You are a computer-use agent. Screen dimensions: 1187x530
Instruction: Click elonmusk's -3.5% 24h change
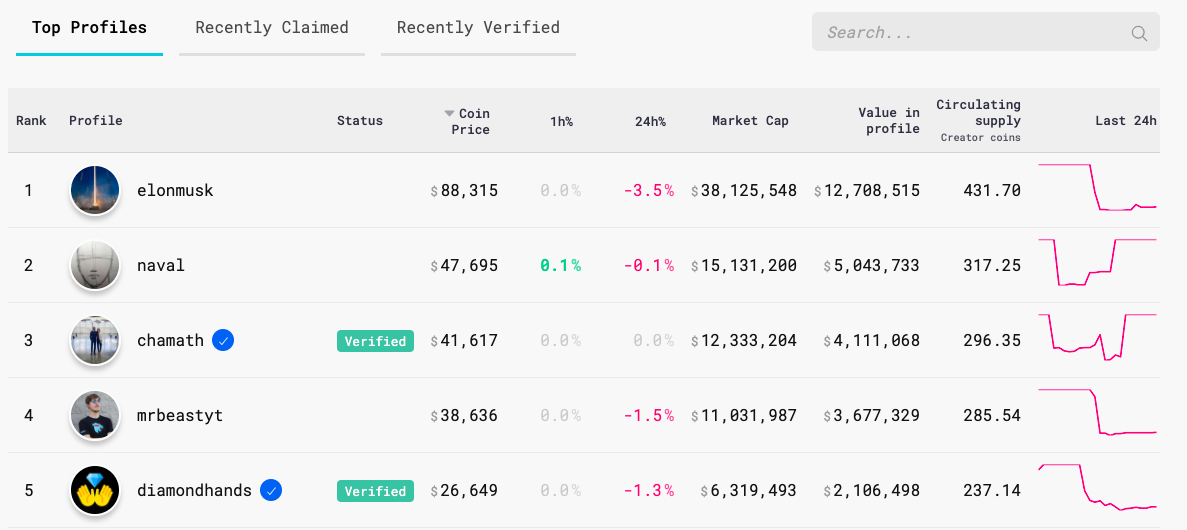pos(649,191)
